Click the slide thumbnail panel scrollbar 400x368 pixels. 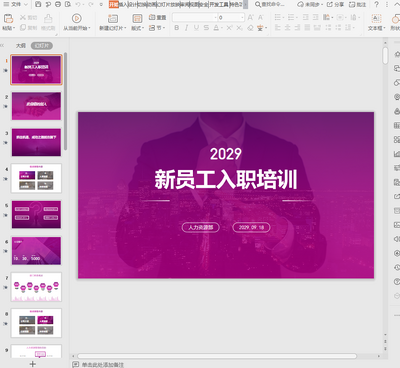pos(66,101)
